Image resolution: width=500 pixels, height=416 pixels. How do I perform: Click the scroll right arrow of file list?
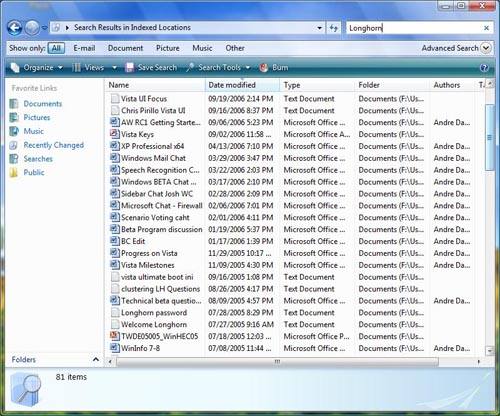coord(479,362)
